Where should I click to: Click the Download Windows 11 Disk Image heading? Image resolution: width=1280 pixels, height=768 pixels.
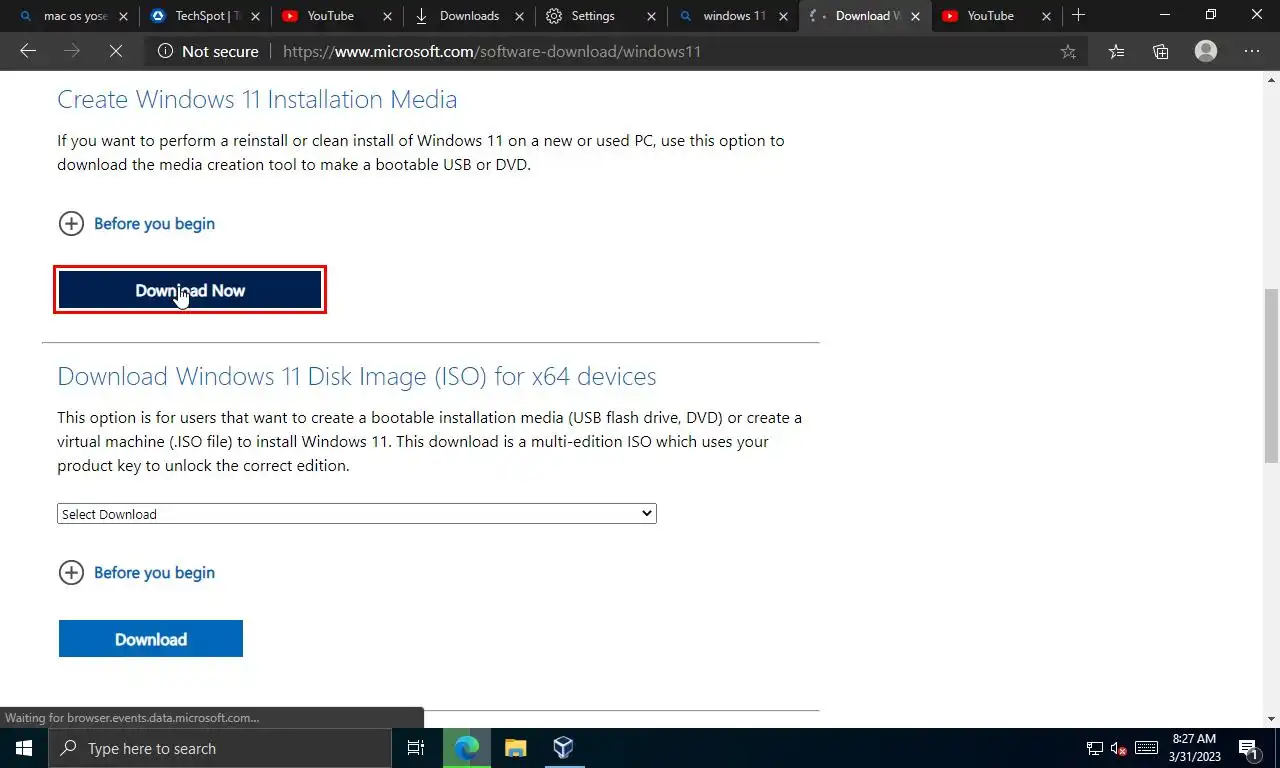357,376
